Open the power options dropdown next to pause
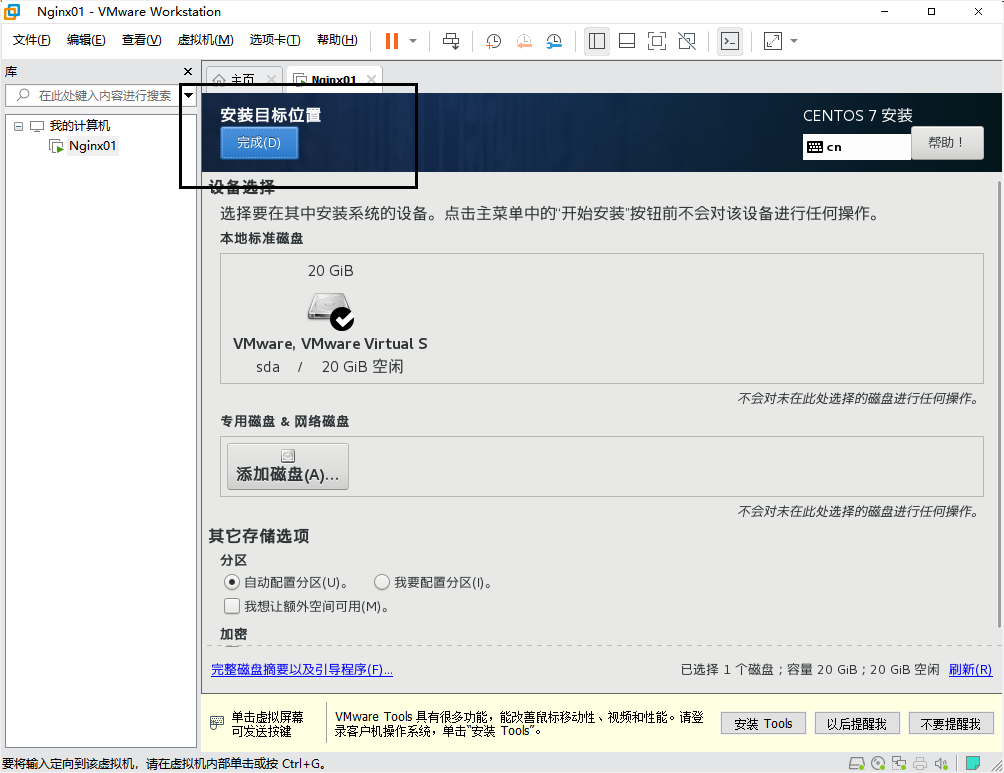This screenshot has height=773, width=1004. [413, 41]
